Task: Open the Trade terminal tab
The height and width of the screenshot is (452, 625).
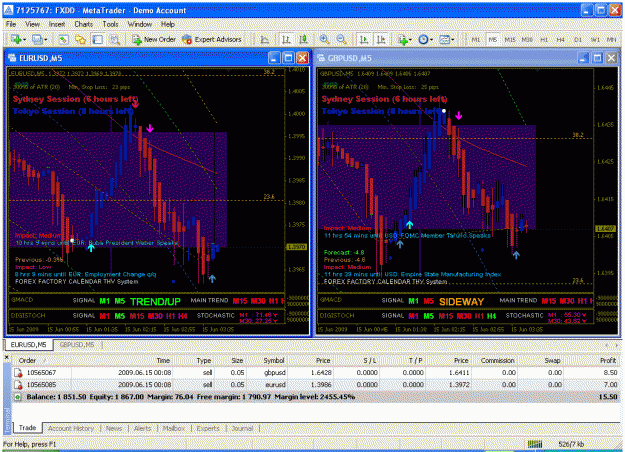Action: coord(28,428)
